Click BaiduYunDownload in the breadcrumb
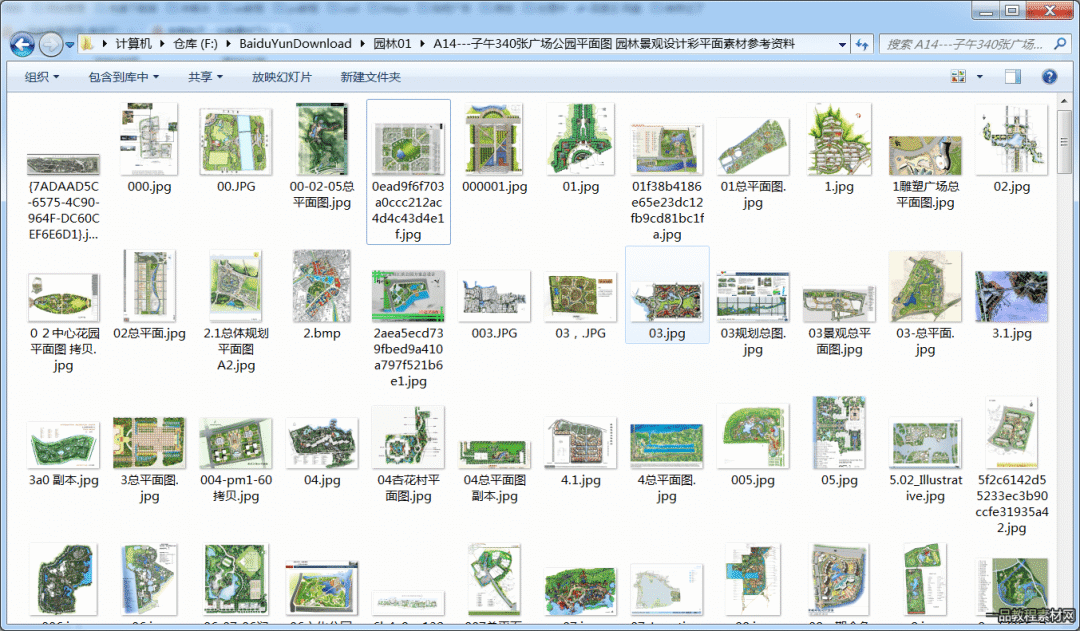 click(x=295, y=43)
